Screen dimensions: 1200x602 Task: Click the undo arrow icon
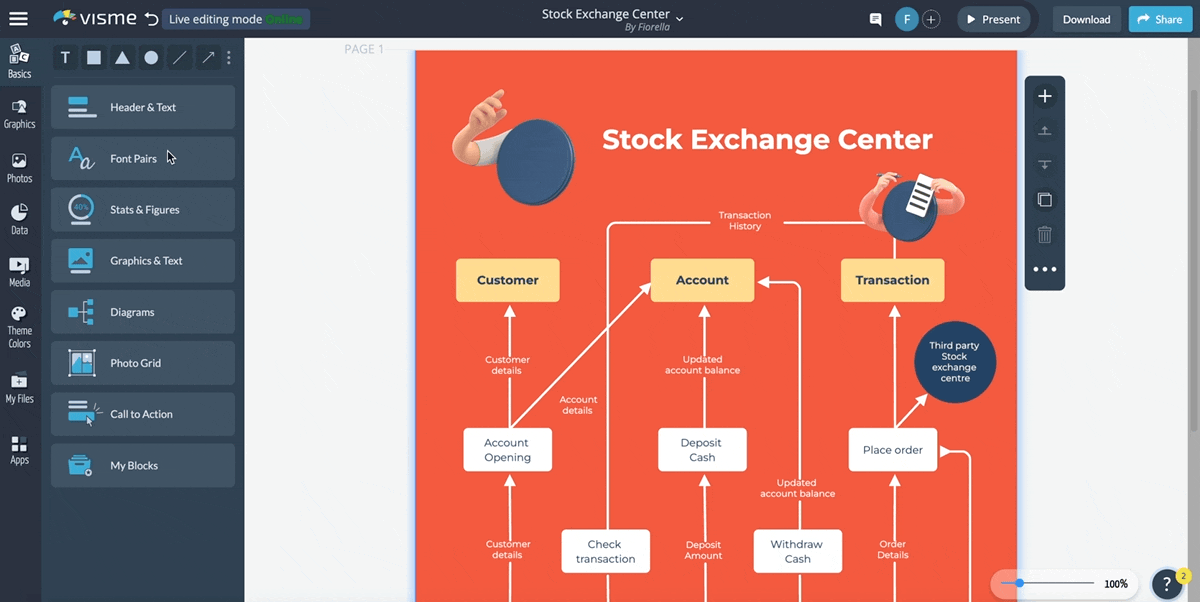pos(151,19)
